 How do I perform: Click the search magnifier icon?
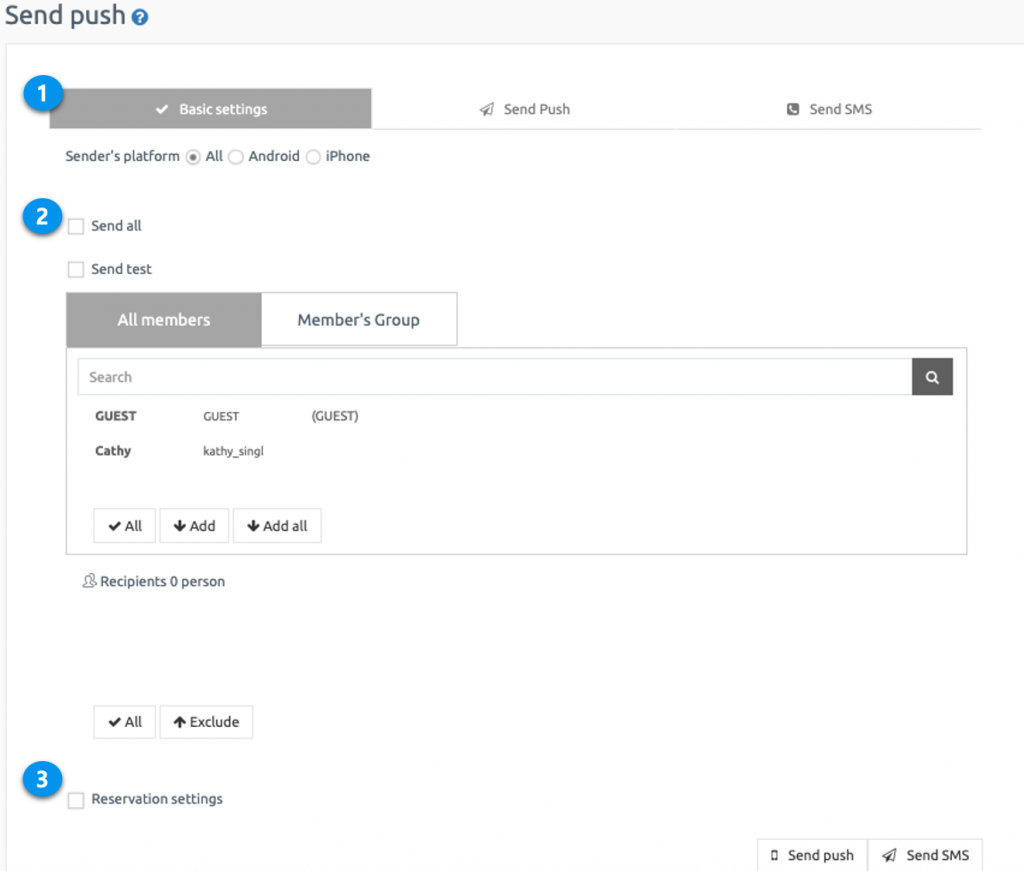point(931,377)
